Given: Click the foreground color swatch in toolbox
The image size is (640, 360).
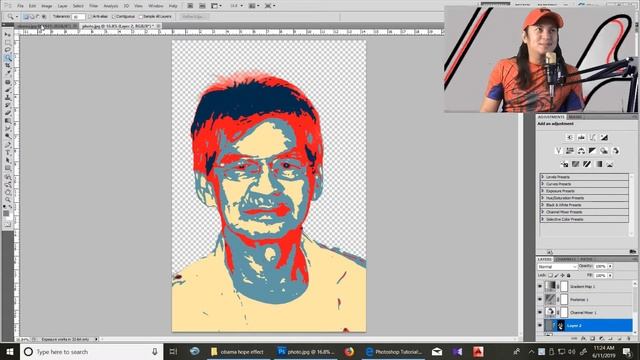Looking at the screenshot, I should click(x=7, y=213).
